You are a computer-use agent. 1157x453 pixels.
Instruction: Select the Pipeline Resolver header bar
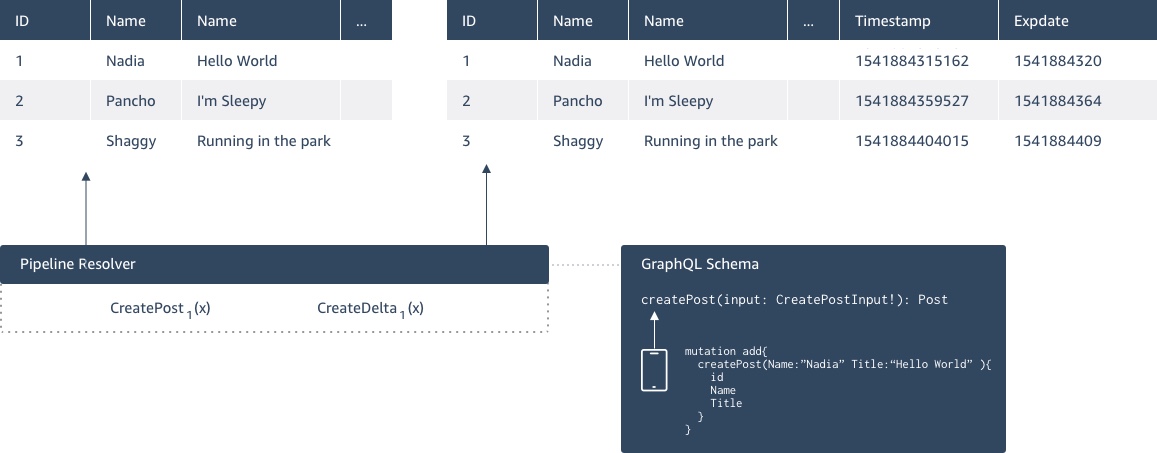pos(274,264)
